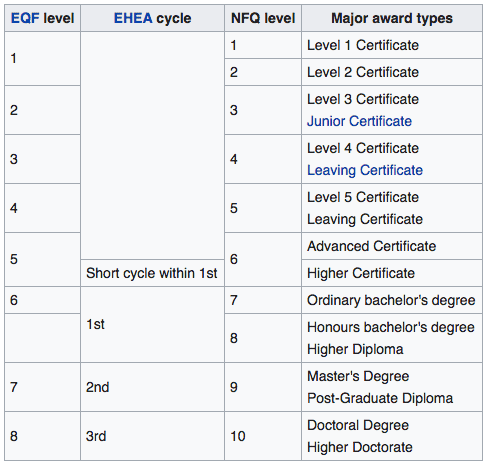Click 'Level 5 Certificate' text
Image resolution: width=488 pixels, height=466 pixels.
click(x=363, y=197)
